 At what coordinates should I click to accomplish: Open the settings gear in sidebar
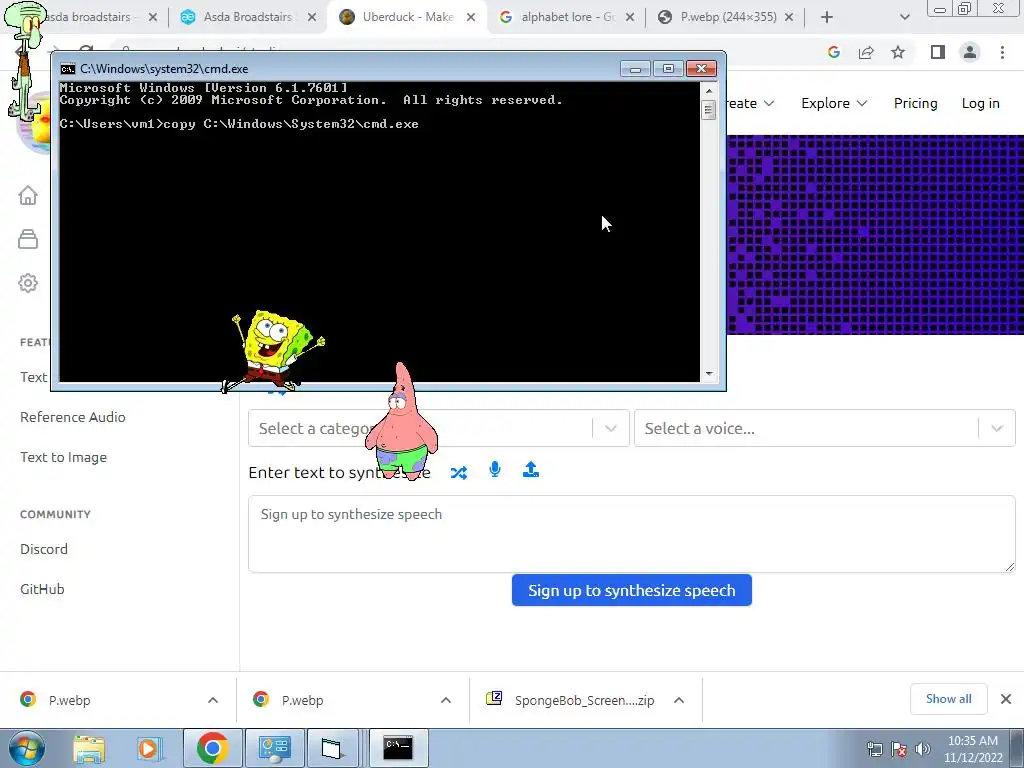point(28,283)
